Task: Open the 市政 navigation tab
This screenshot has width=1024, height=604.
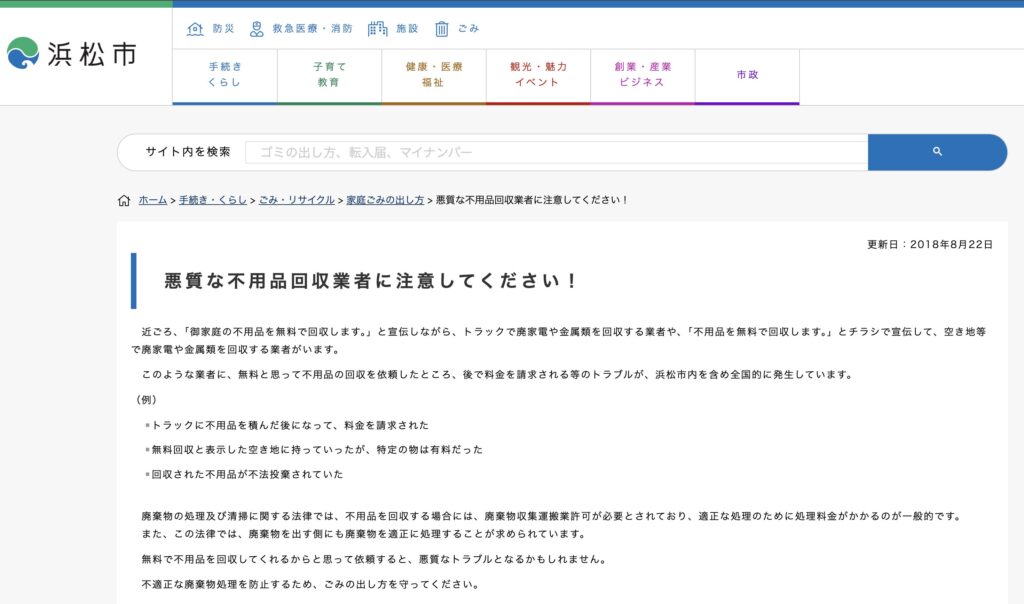Action: pyautogui.click(x=747, y=75)
